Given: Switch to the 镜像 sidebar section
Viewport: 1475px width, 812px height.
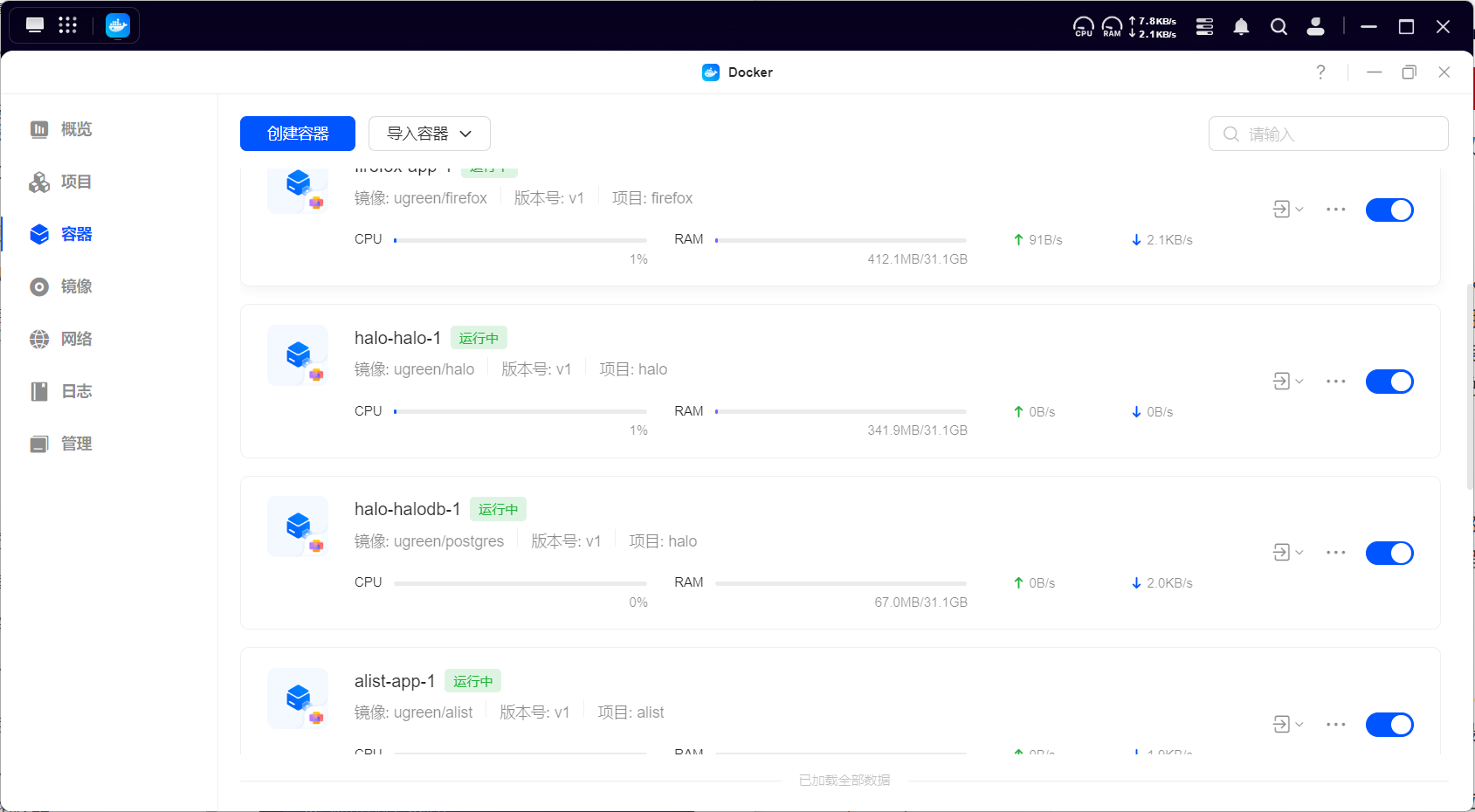Looking at the screenshot, I should [x=76, y=286].
